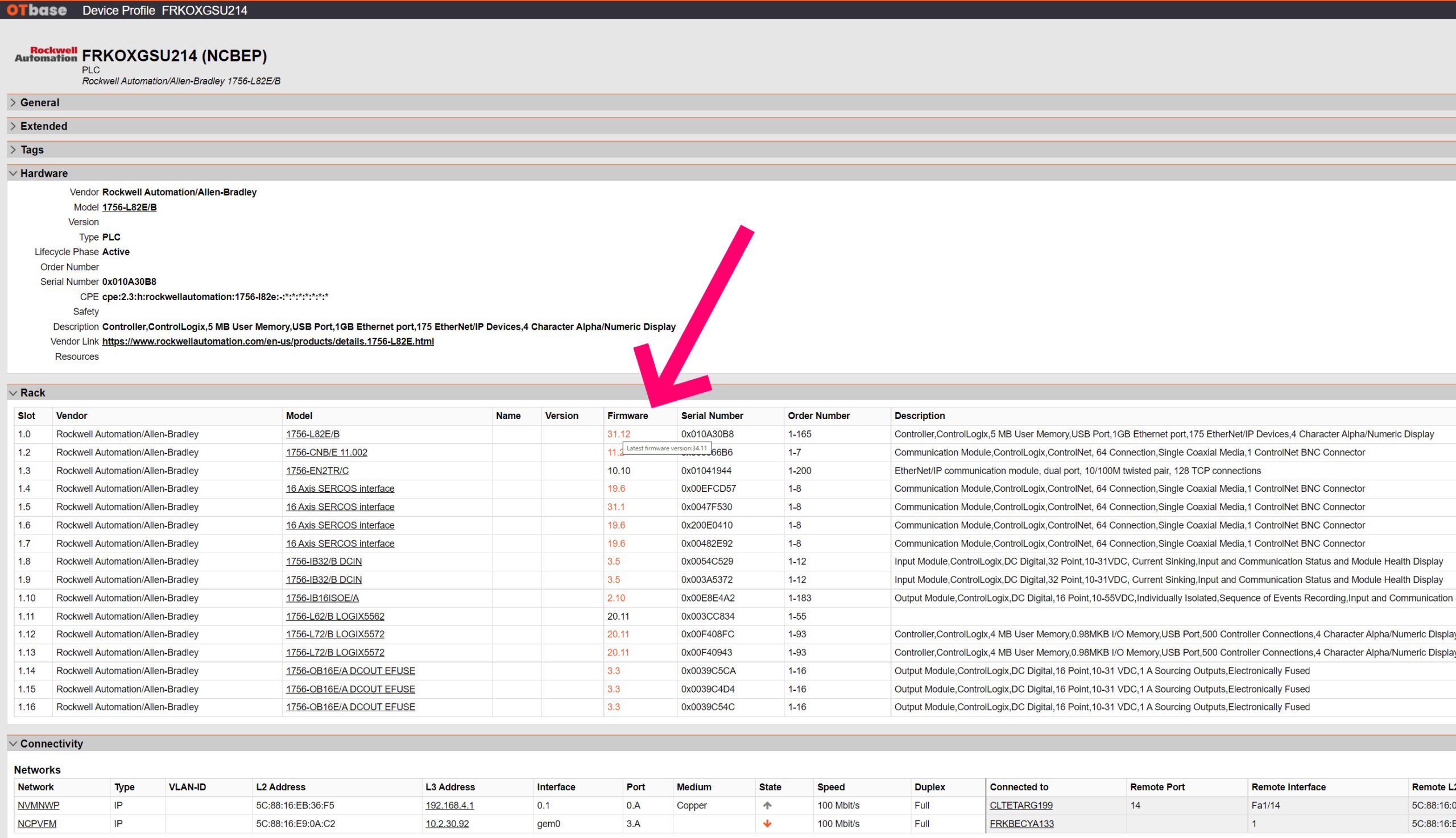Open 1756-IB32/B DCIN in slot 1.8
1456x838 pixels.
[324, 561]
